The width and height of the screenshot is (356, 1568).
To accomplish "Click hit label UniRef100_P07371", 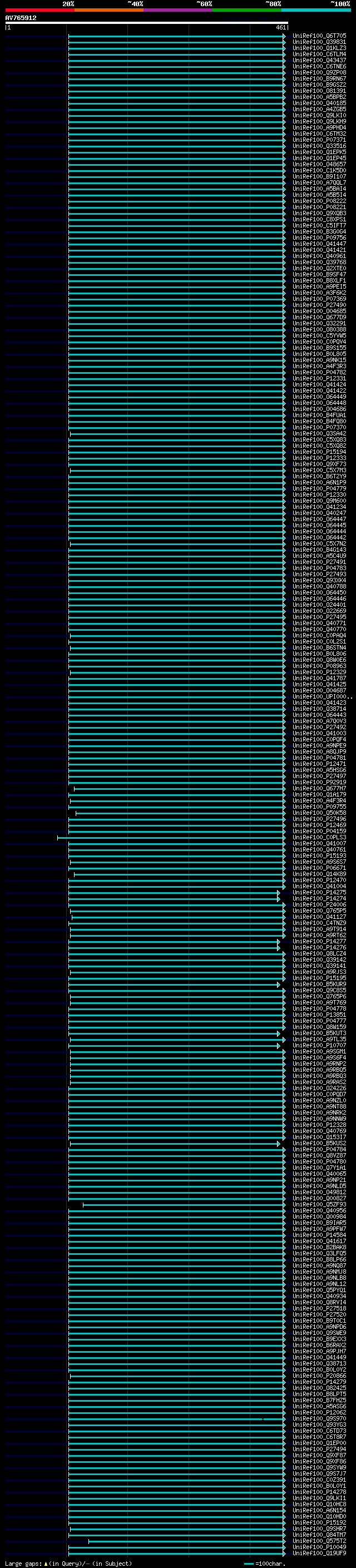I will (319, 140).
